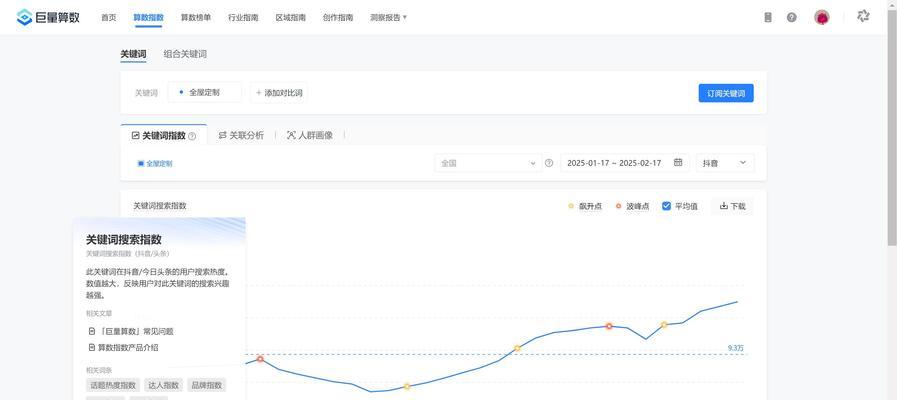Select 算数指数 in the top navigation
Viewport: 897px width, 400px height.
point(148,18)
